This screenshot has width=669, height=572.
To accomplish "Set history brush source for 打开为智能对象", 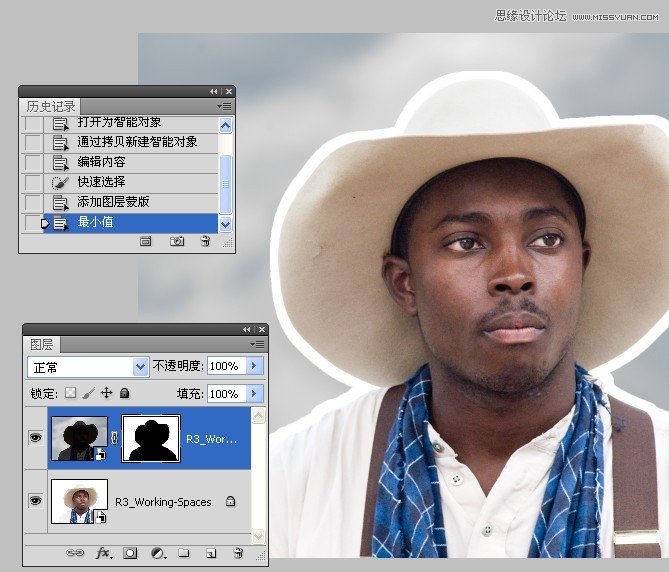I will tap(33, 124).
